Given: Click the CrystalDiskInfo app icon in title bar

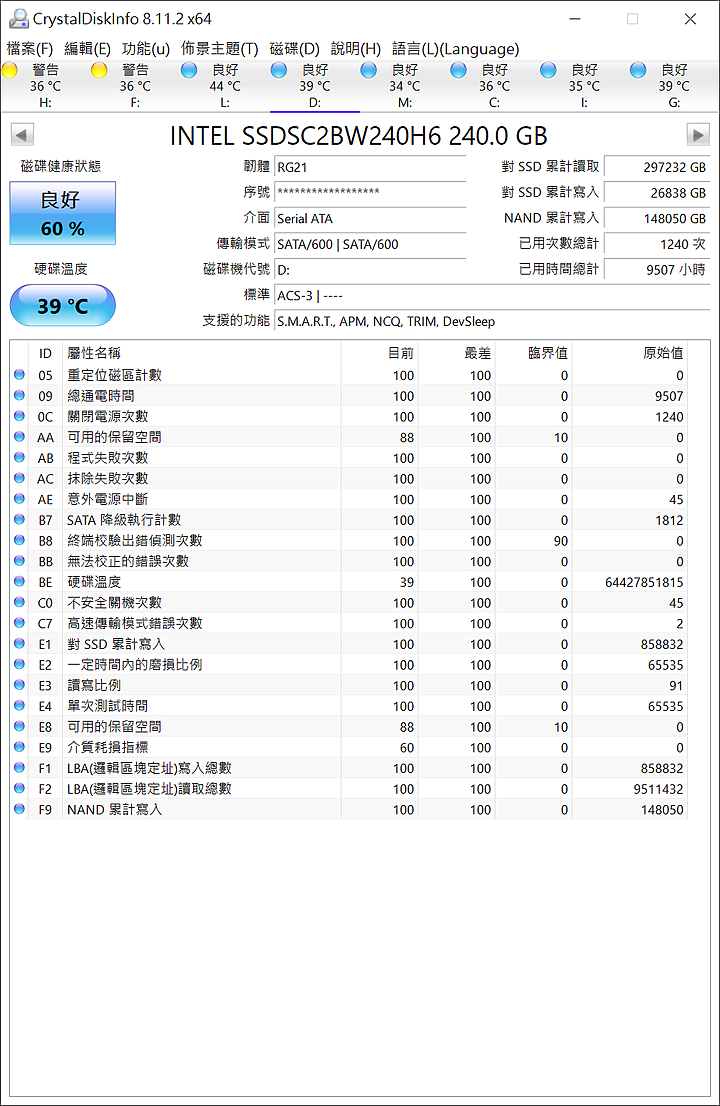Looking at the screenshot, I should point(18,18).
